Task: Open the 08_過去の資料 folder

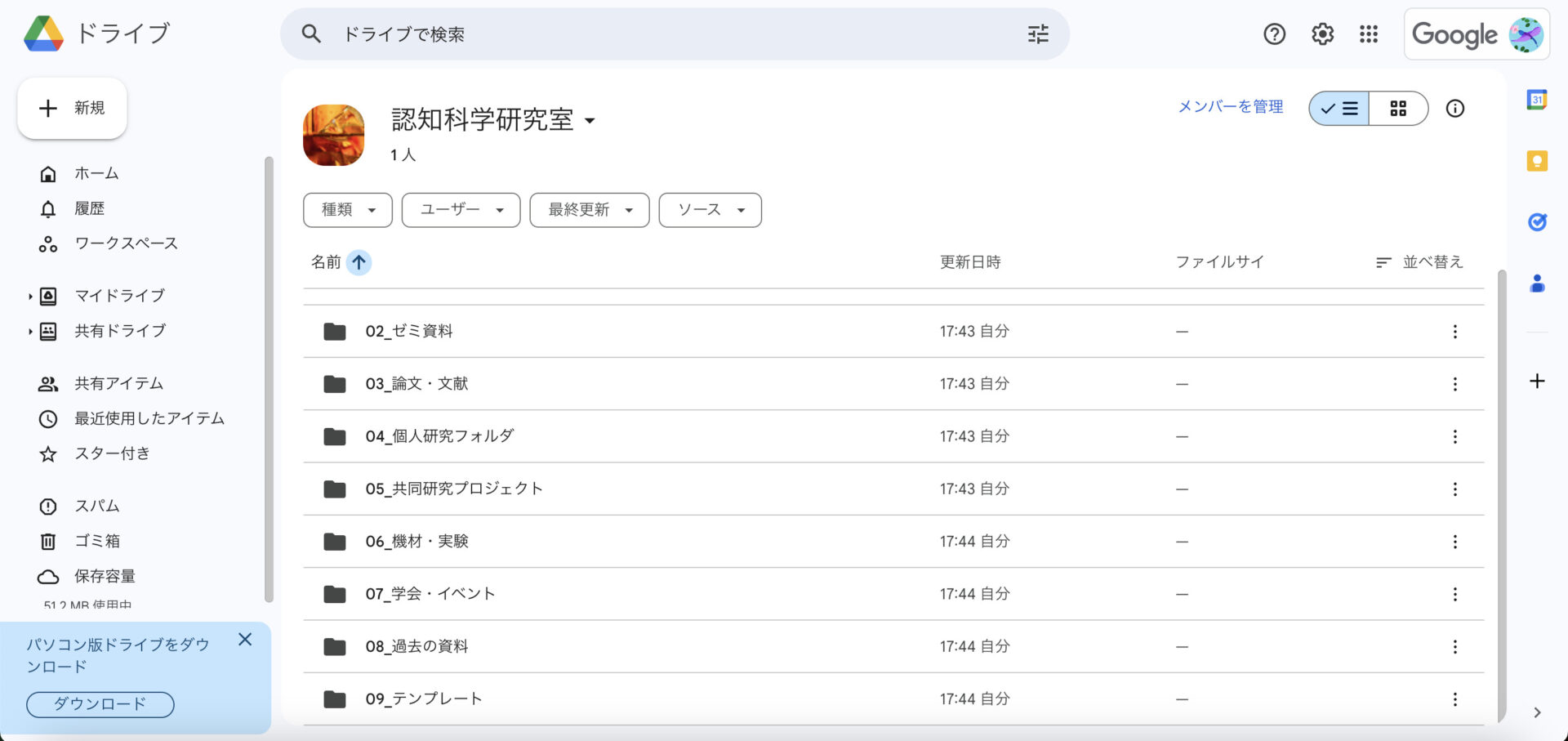Action: pos(418,646)
